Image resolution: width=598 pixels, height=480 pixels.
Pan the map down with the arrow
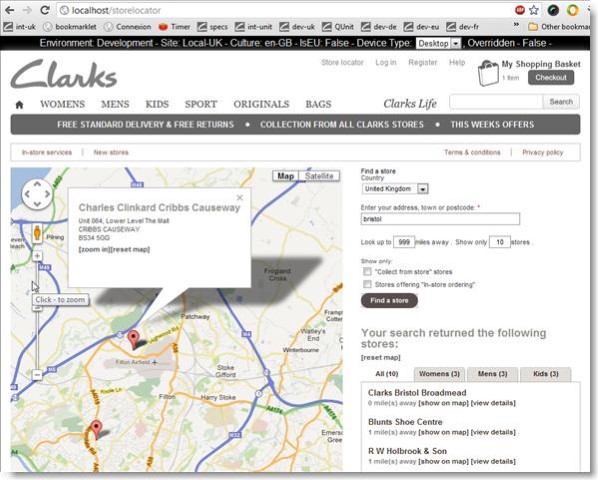[37, 204]
